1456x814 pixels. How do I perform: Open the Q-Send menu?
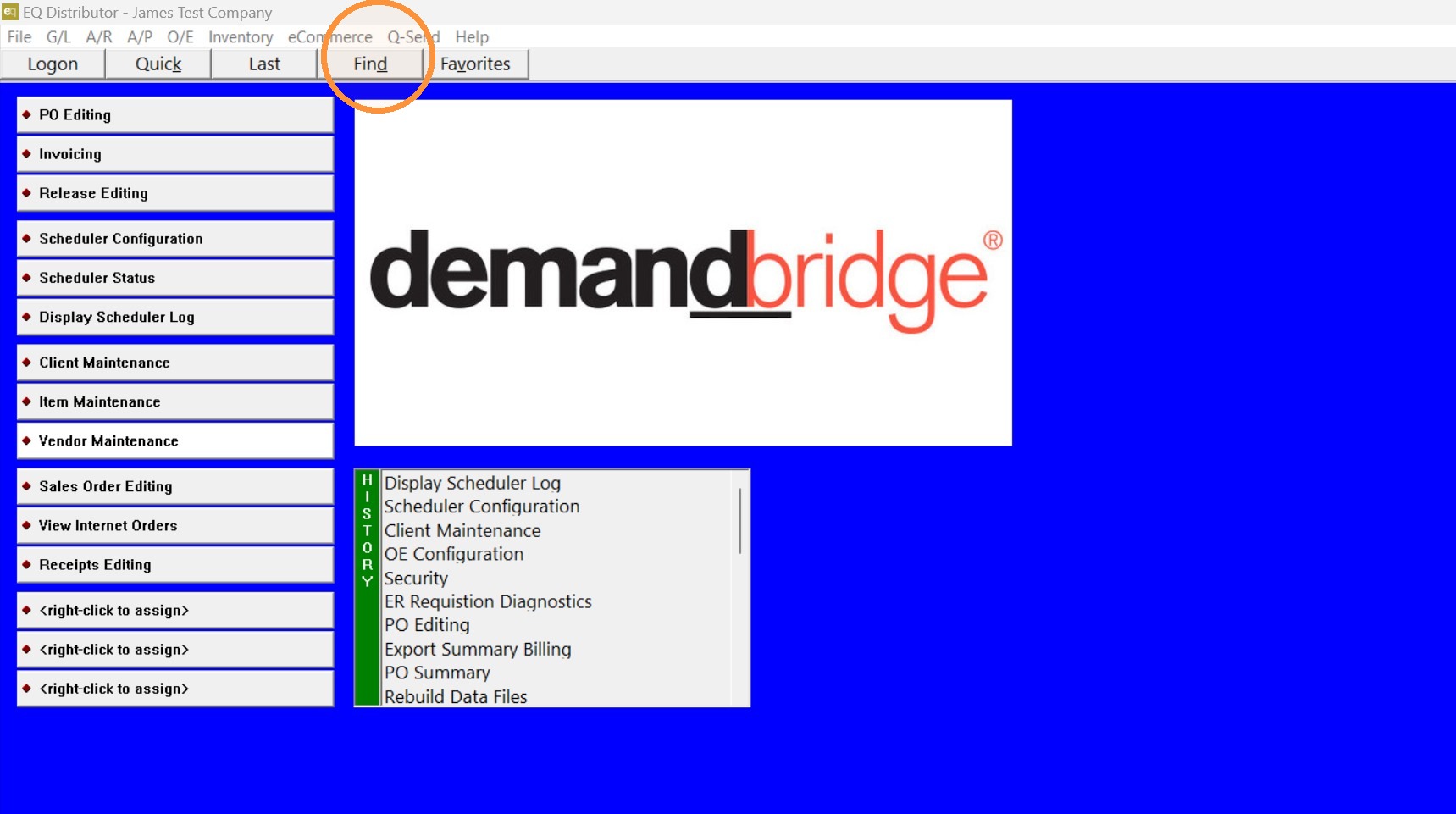(413, 37)
